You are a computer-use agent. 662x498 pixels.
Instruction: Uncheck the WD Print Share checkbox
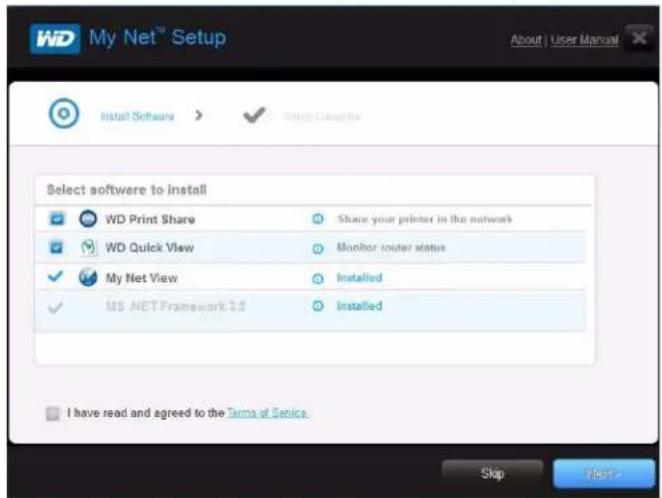(57, 219)
